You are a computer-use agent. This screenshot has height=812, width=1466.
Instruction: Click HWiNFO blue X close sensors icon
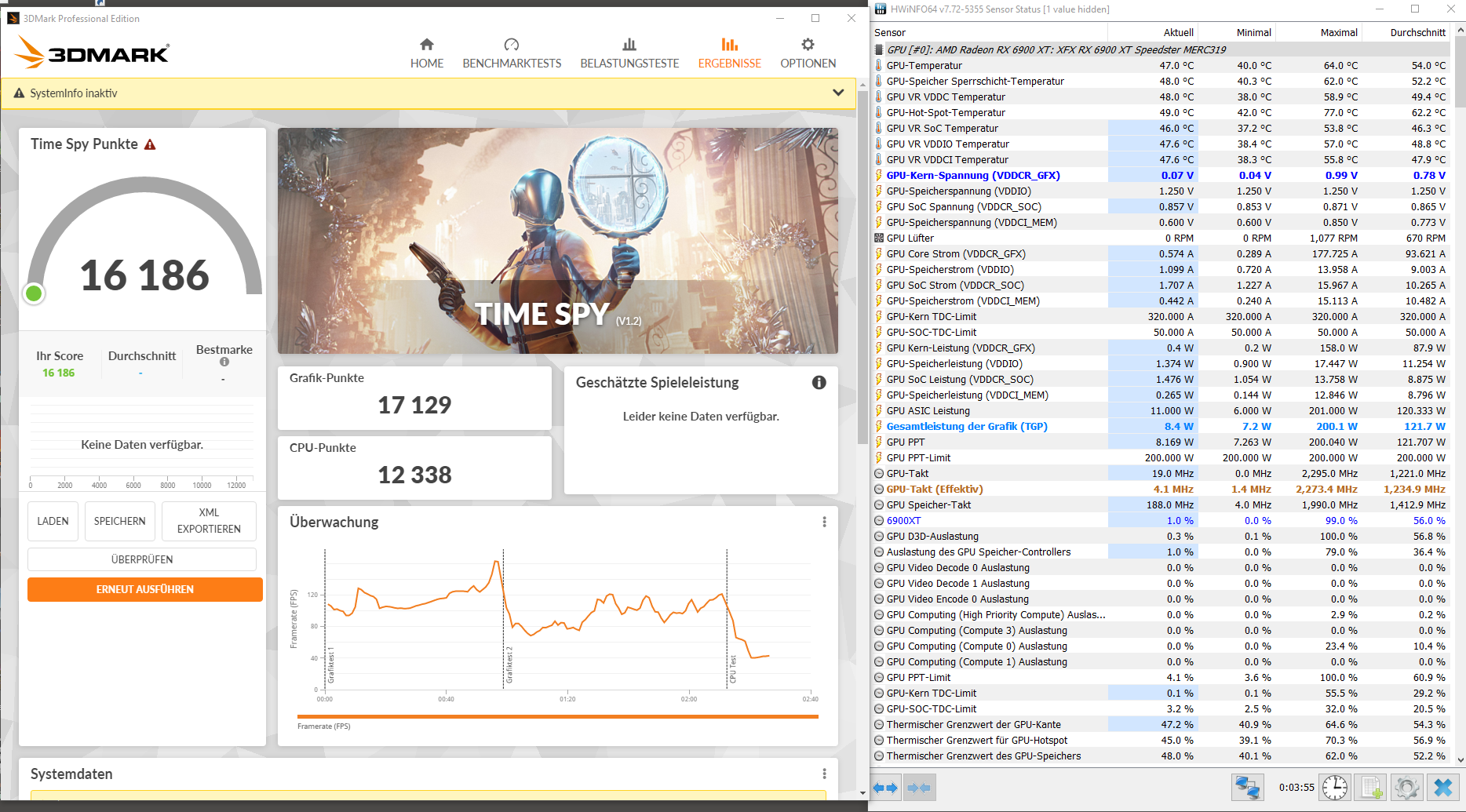(x=1443, y=787)
